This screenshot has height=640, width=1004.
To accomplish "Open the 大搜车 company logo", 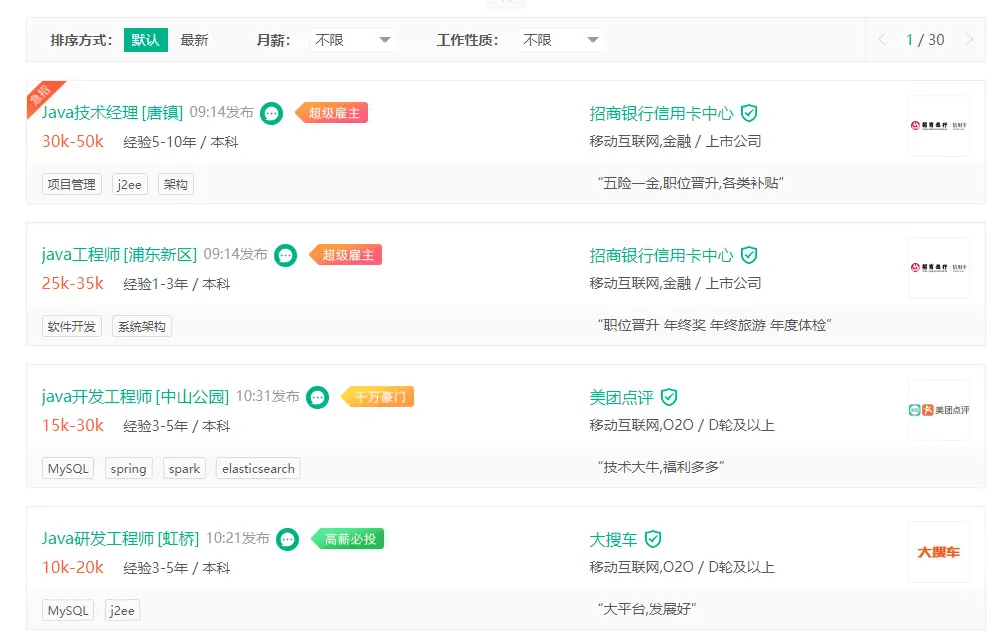I will pyautogui.click(x=939, y=552).
